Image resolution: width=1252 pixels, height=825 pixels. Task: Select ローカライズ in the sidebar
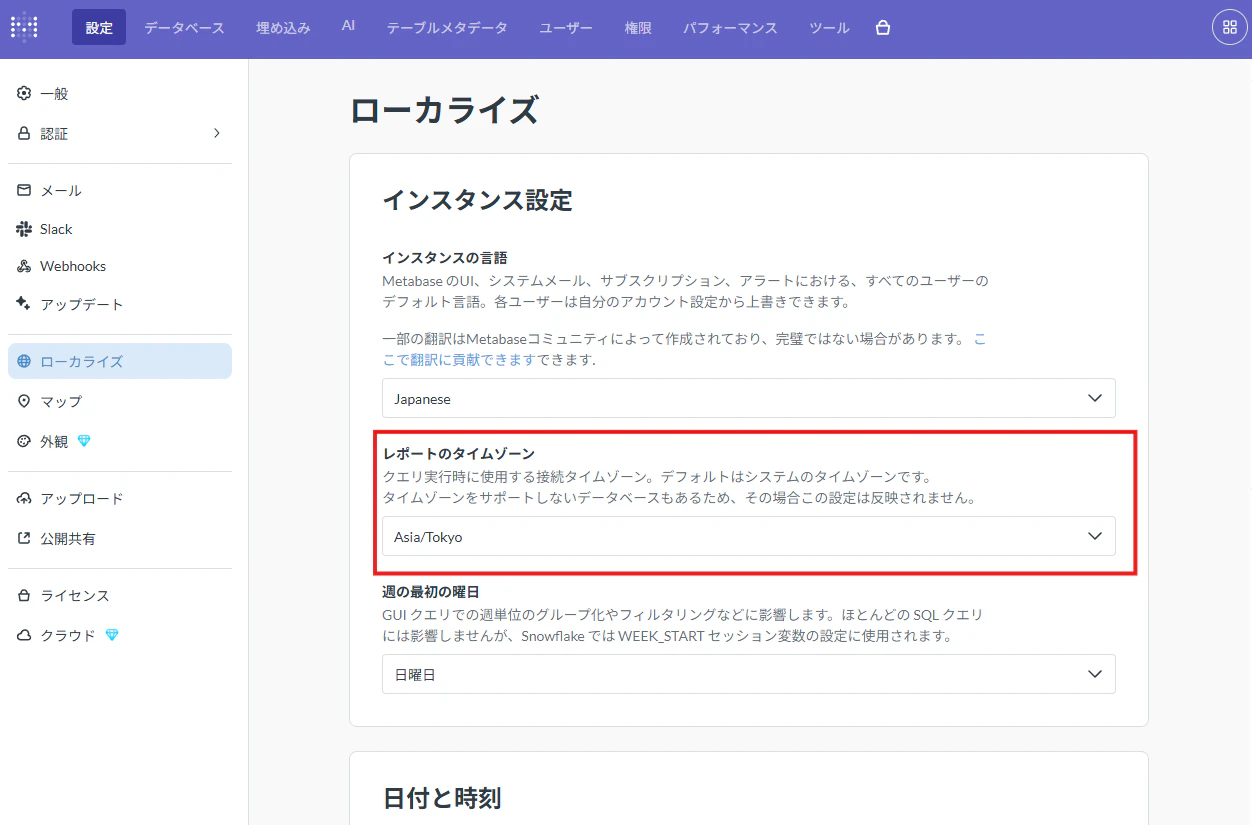[x=120, y=361]
